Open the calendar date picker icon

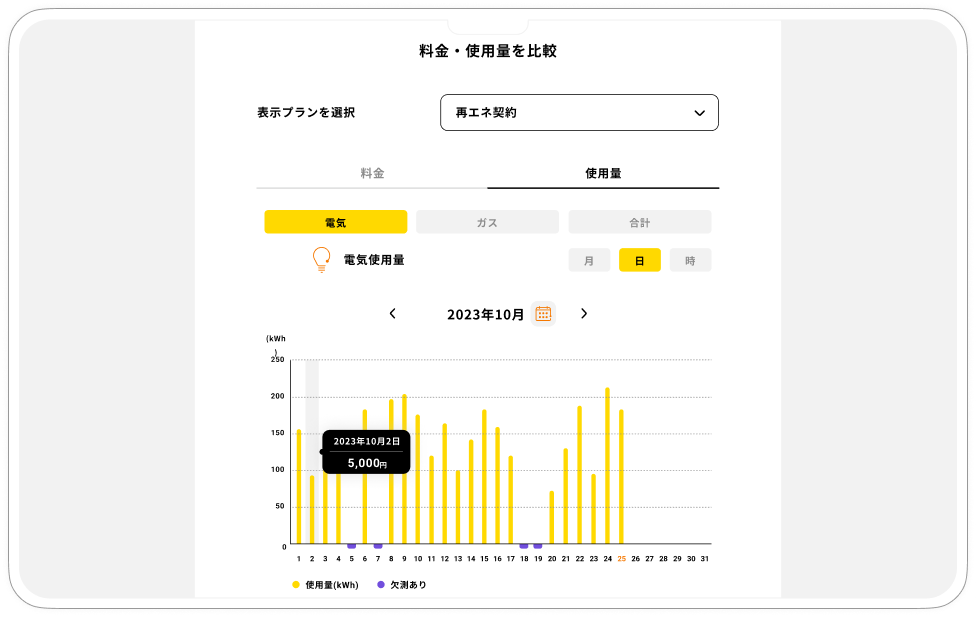tap(543, 314)
